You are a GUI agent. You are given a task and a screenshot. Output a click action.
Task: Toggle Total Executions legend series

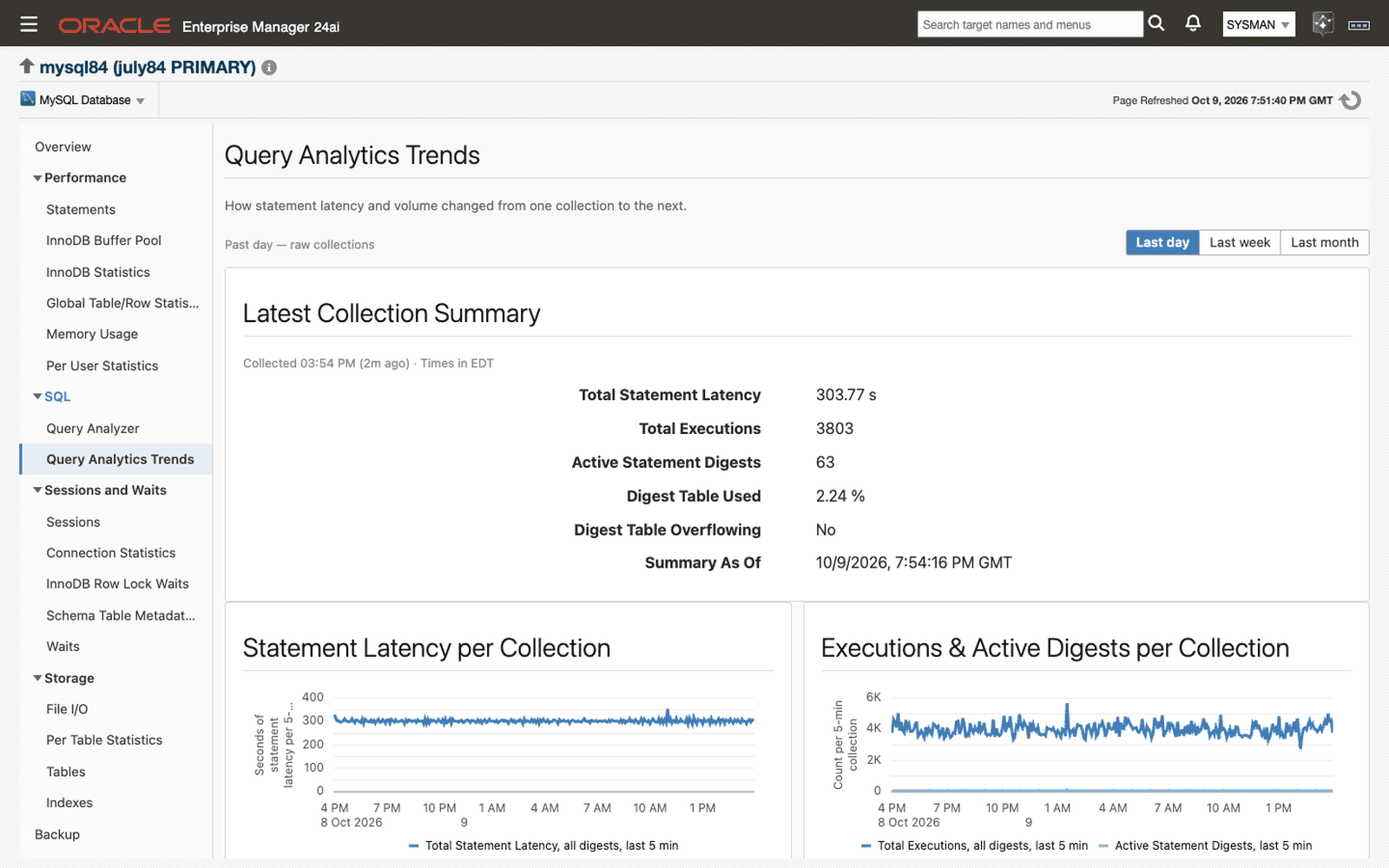coord(974,845)
